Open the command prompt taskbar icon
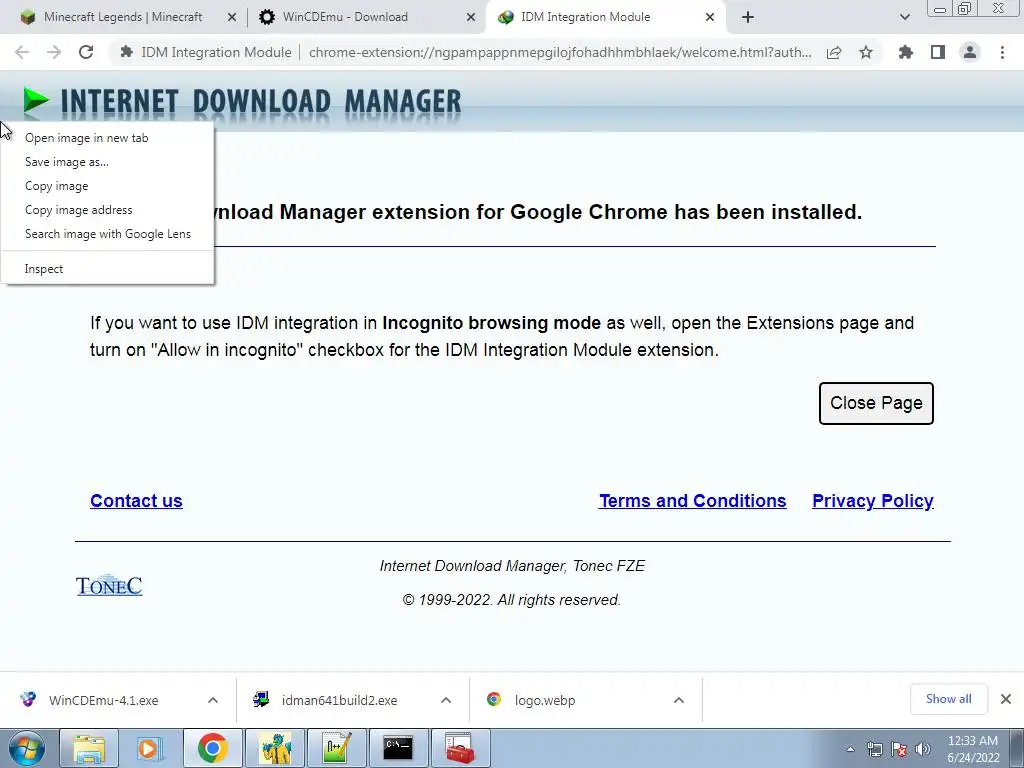1024x768 pixels. tap(398, 748)
